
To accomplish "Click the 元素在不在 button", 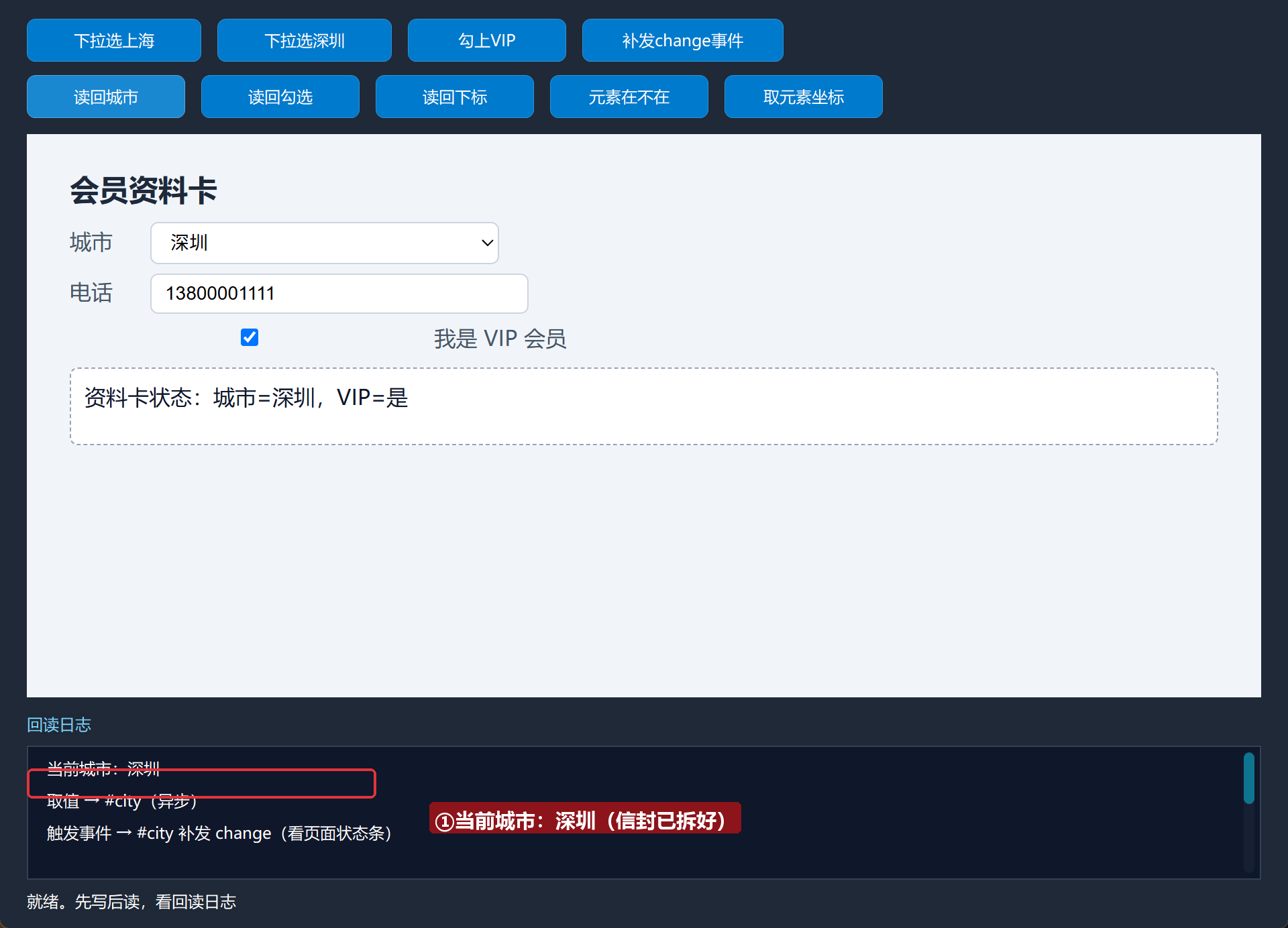I will [629, 97].
